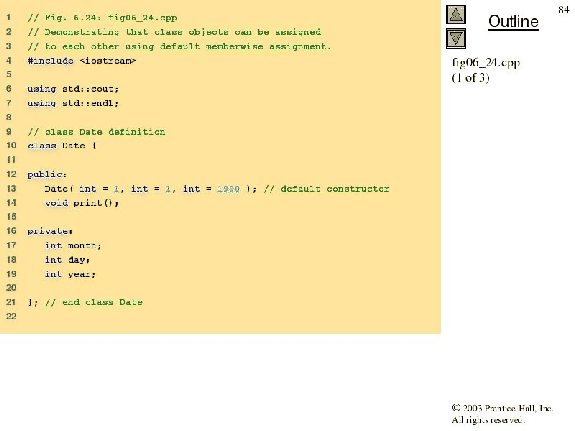This screenshot has height=431, width=575.
Task: Select the Date default constructor declaration
Action: coord(151,189)
